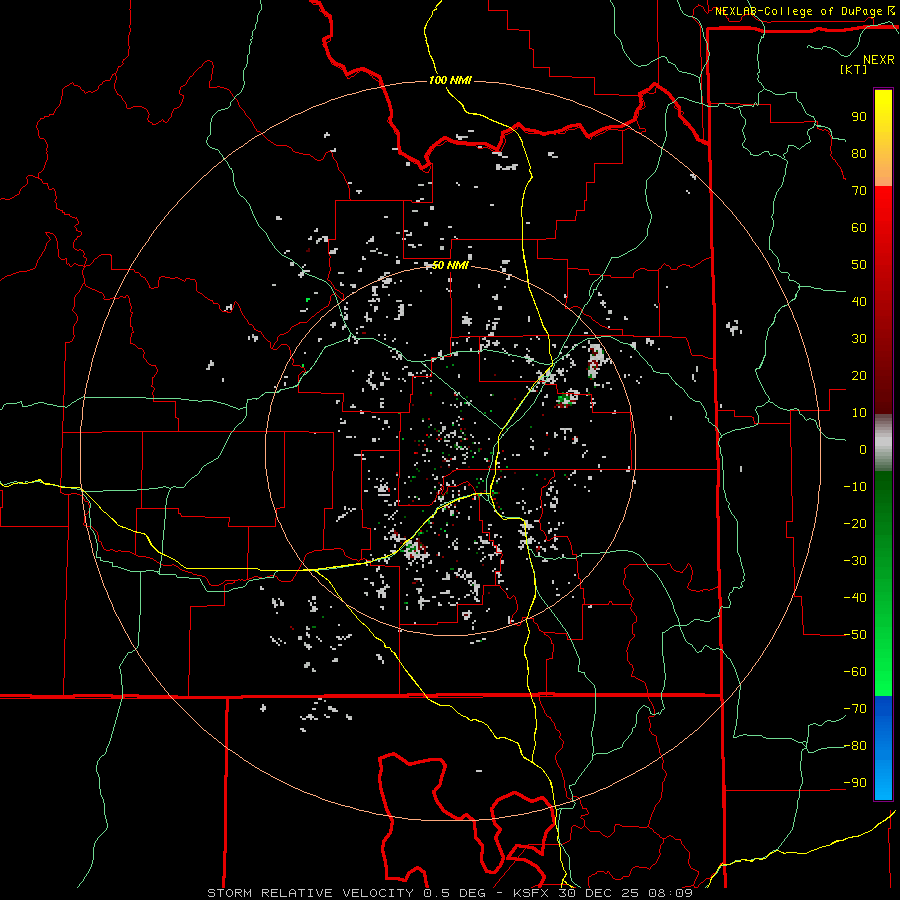
Task: Click the NEXLAB-College of DuPage credit text
Action: [798, 11]
